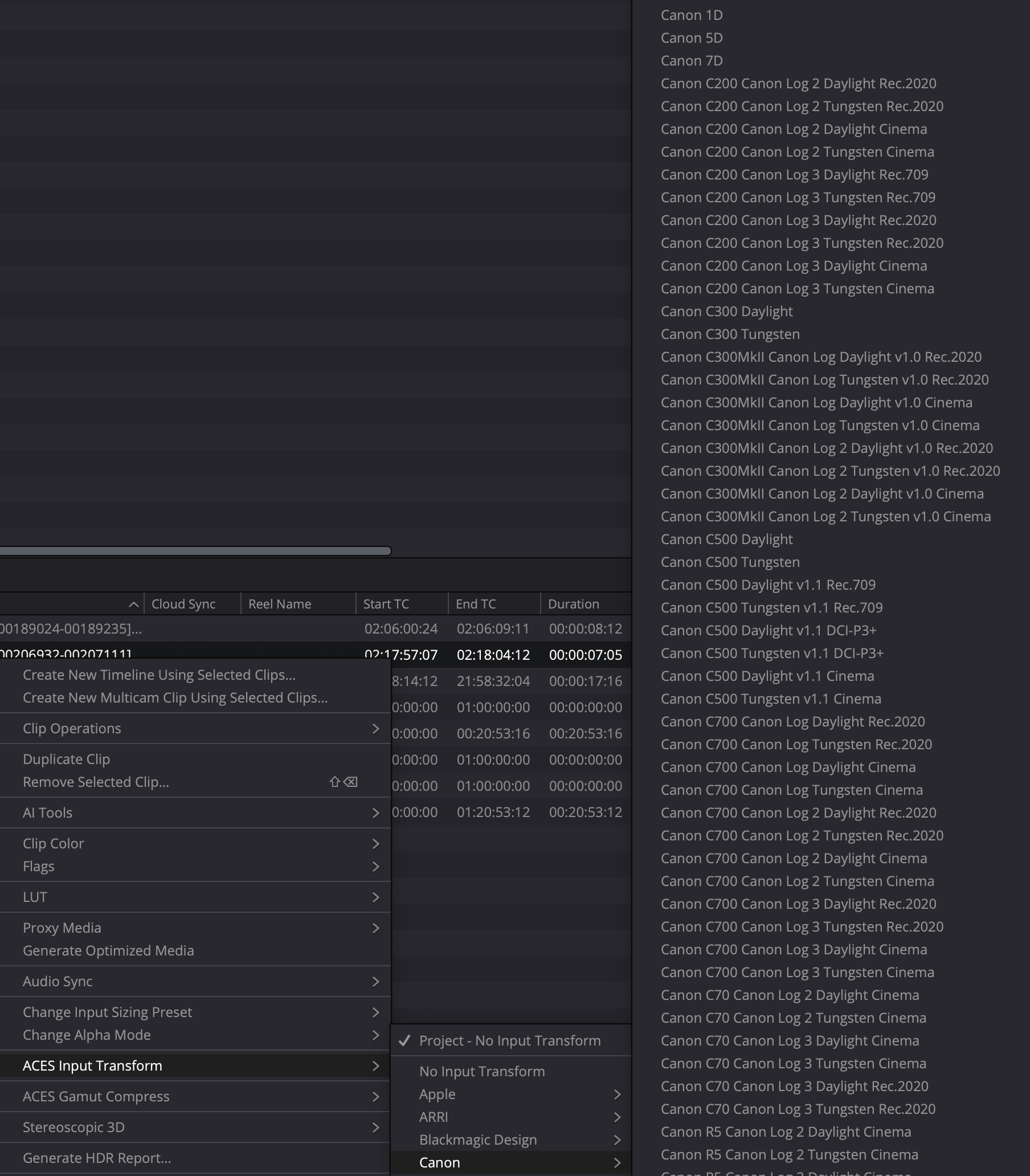Open the Stereoscopic 3D submenu

[x=195, y=1127]
